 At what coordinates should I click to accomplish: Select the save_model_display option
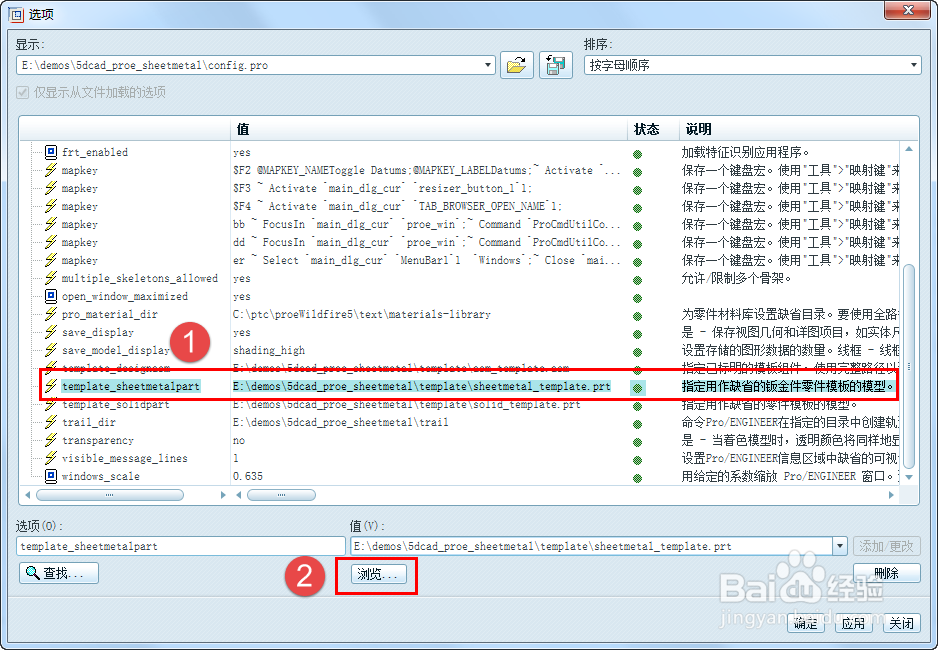(115, 350)
